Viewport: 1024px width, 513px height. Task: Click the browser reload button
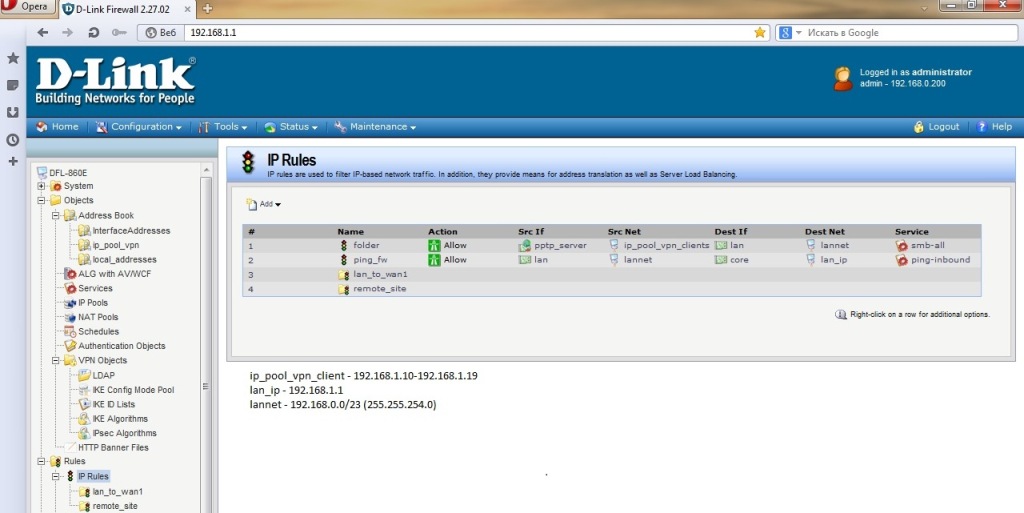(x=93, y=32)
